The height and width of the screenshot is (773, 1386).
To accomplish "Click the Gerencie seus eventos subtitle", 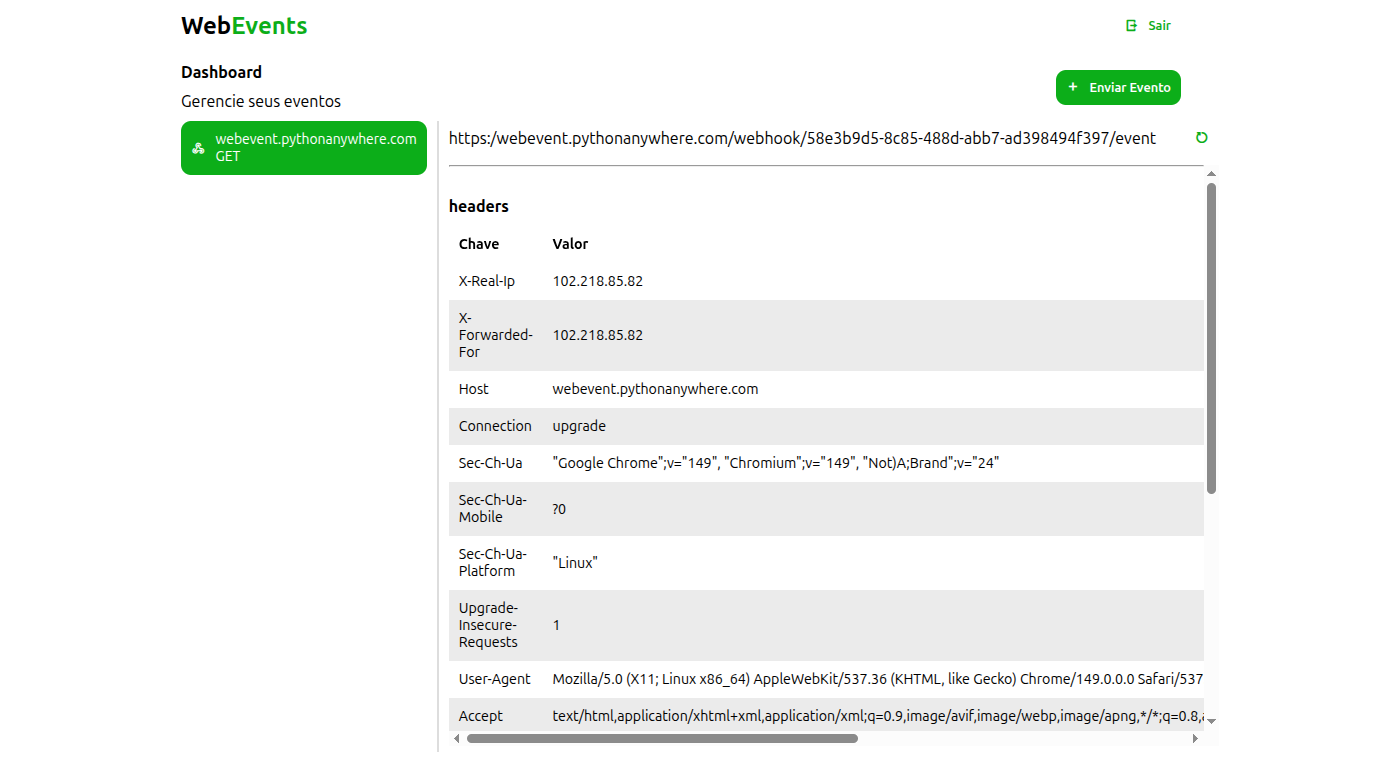I will click(x=261, y=101).
